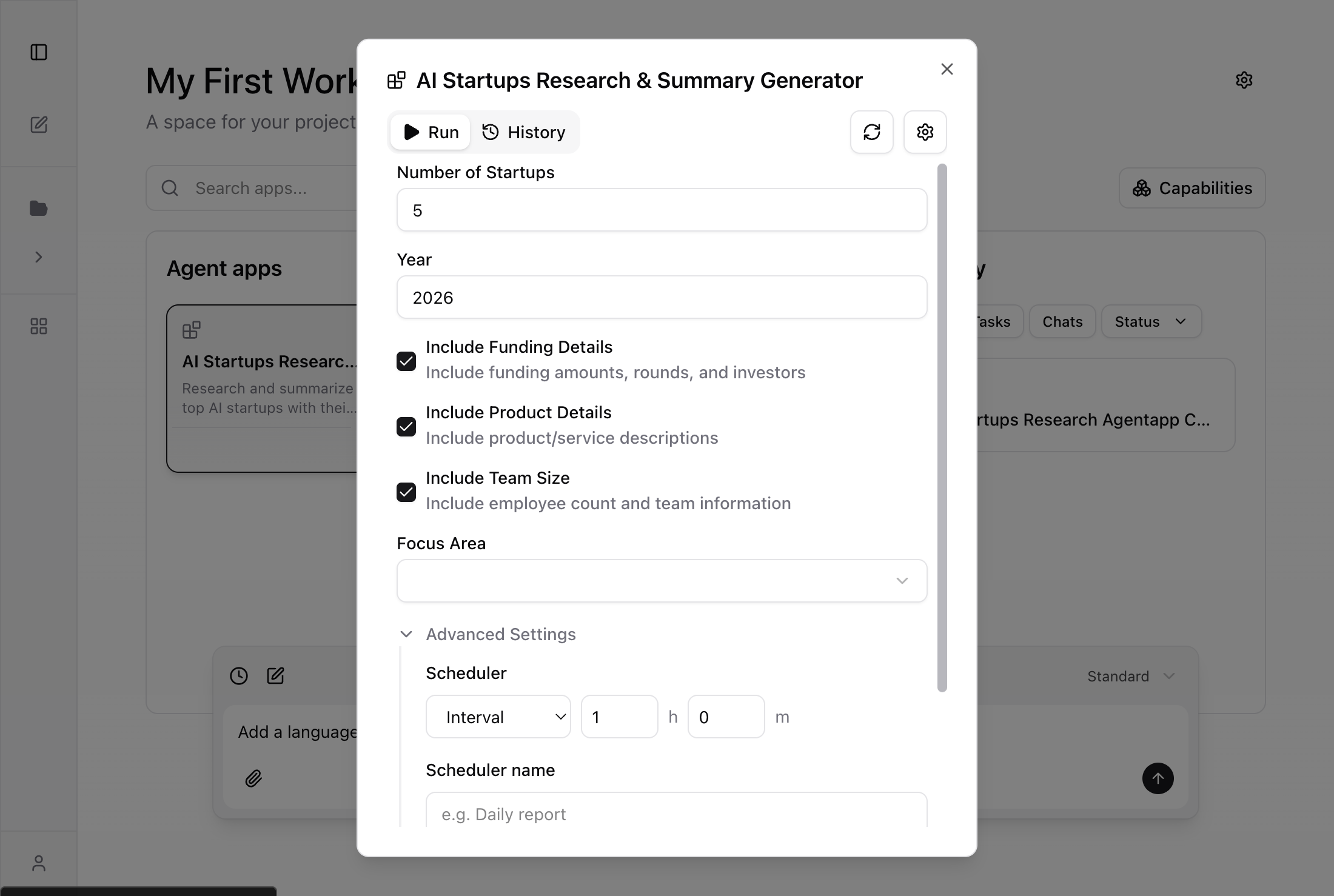Select the compose icon in the sidebar
Viewport: 1334px width, 896px height.
tap(39, 125)
